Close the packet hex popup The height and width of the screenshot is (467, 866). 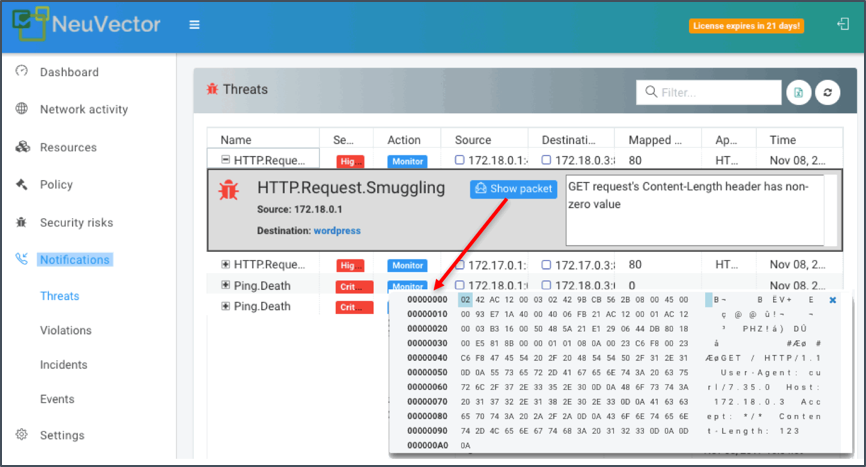(833, 300)
